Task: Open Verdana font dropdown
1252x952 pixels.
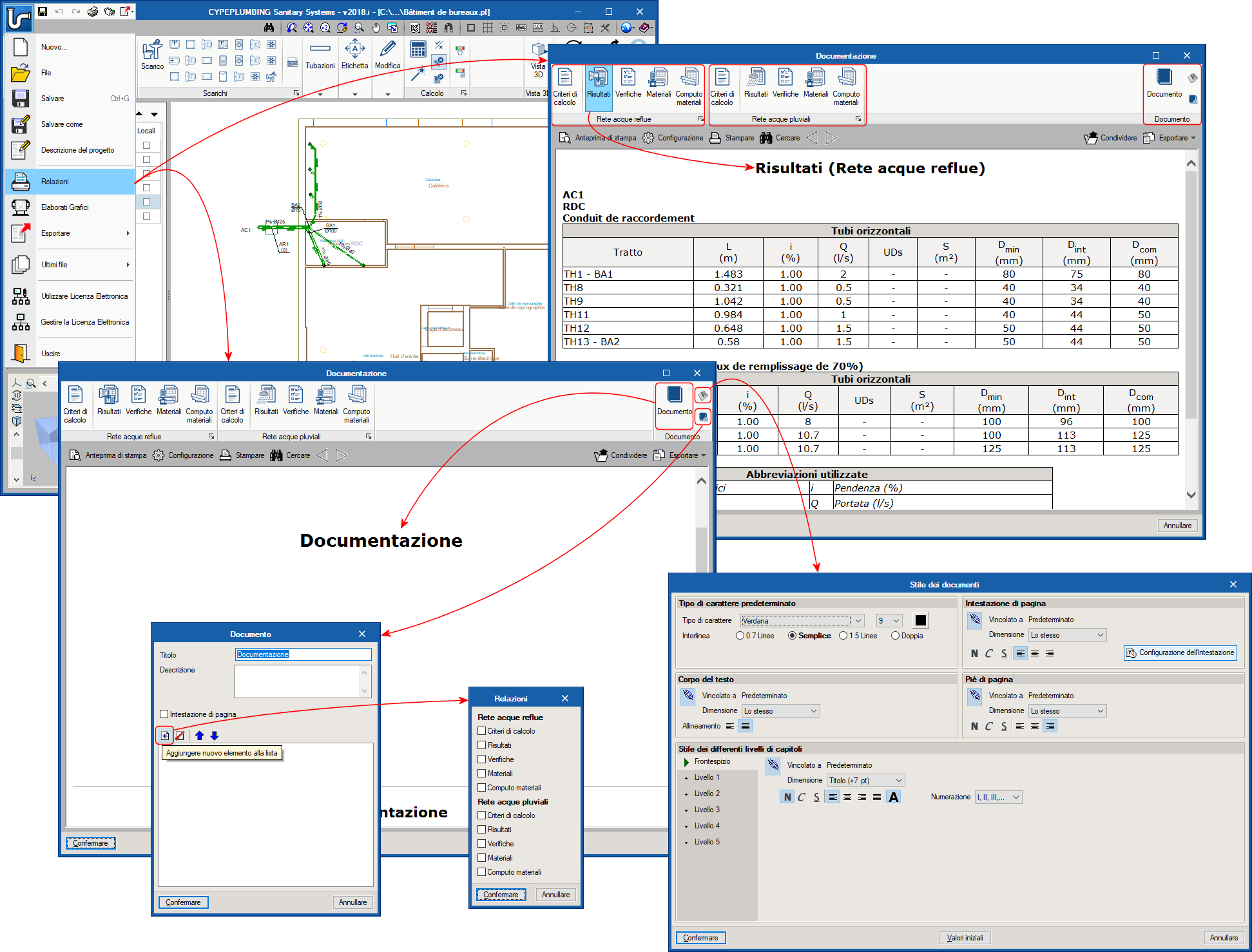Action: (802, 621)
